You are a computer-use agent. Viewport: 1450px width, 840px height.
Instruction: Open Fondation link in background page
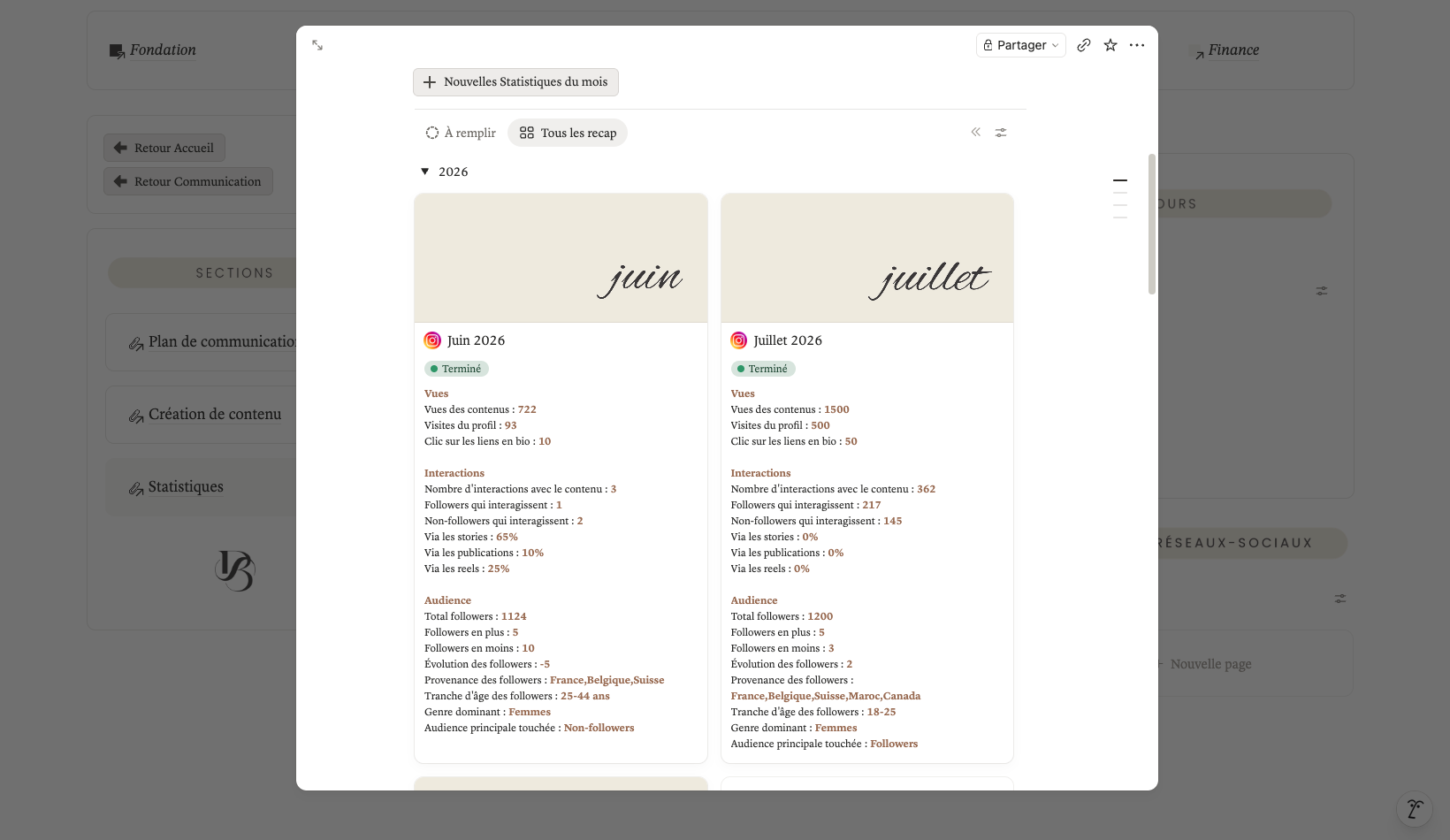[x=163, y=50]
